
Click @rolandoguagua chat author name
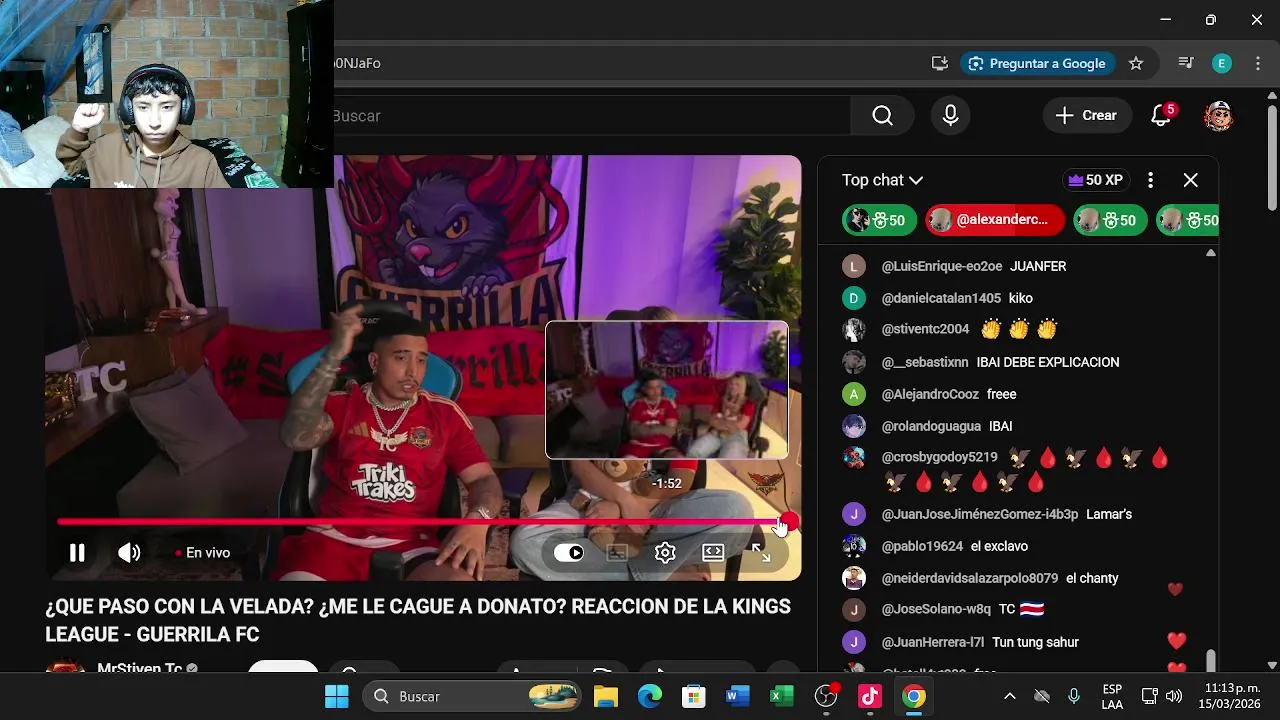click(x=931, y=426)
